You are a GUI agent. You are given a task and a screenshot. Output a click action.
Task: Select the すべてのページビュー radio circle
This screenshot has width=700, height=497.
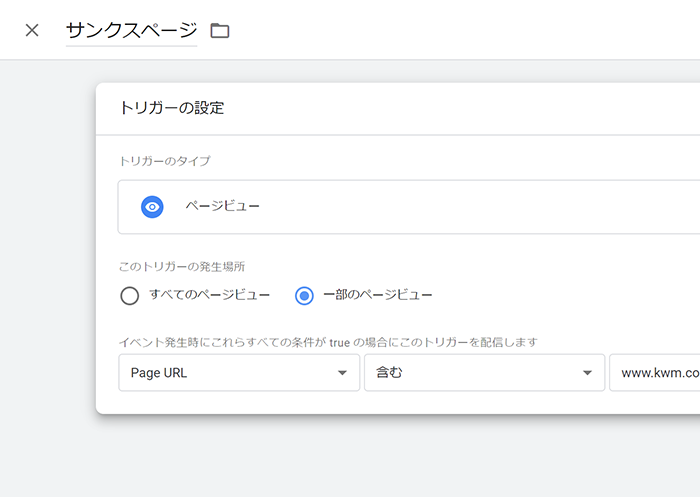click(x=129, y=296)
